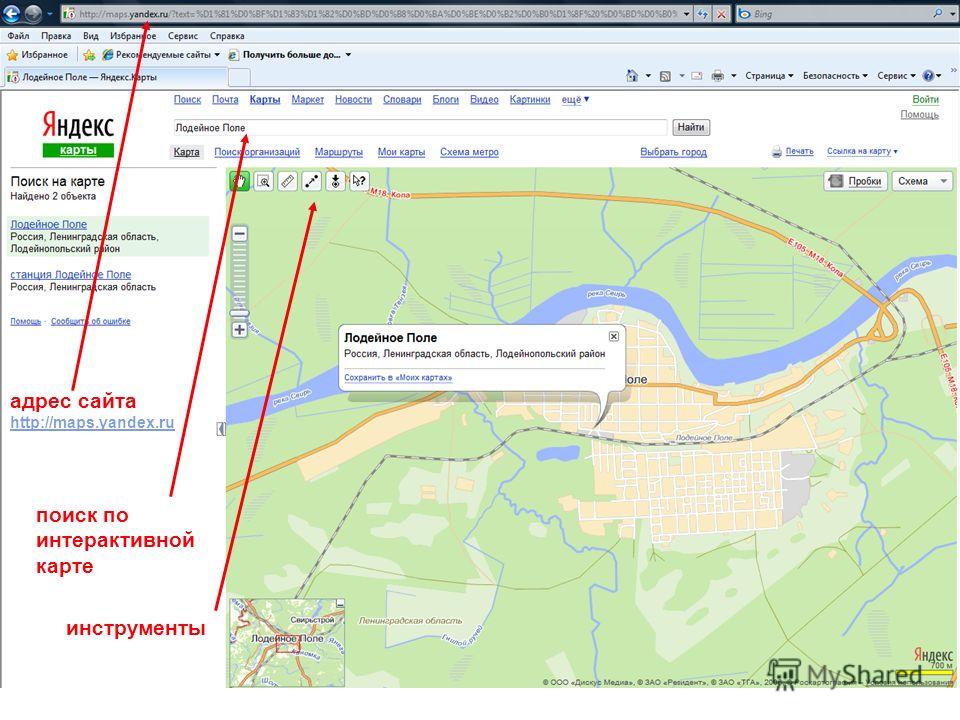The width and height of the screenshot is (960, 720).
Task: Click the read mail icon
Action: pyautogui.click(x=697, y=76)
